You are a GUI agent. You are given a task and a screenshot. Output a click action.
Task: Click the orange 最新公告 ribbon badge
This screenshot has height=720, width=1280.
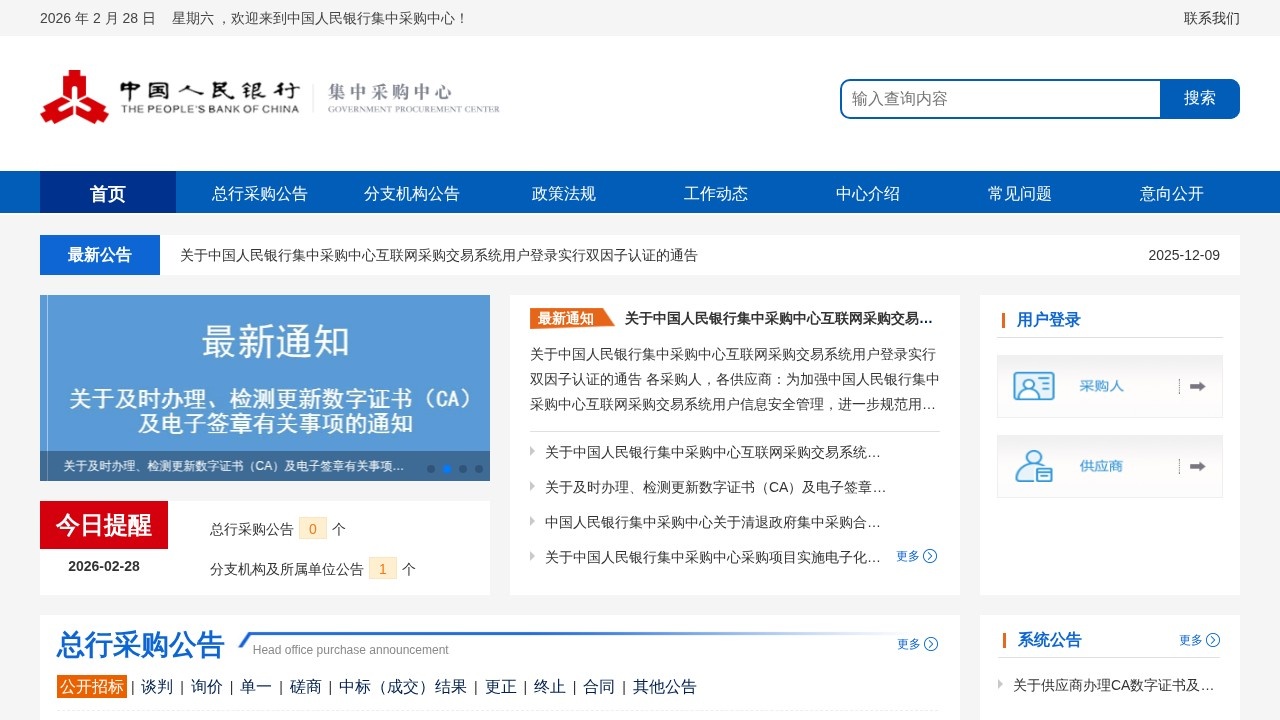coord(568,317)
